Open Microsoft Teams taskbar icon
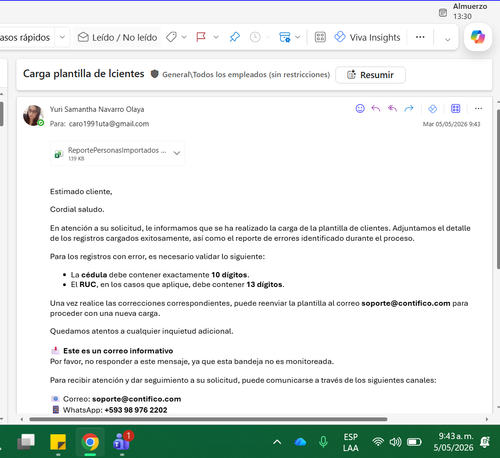 click(122, 442)
